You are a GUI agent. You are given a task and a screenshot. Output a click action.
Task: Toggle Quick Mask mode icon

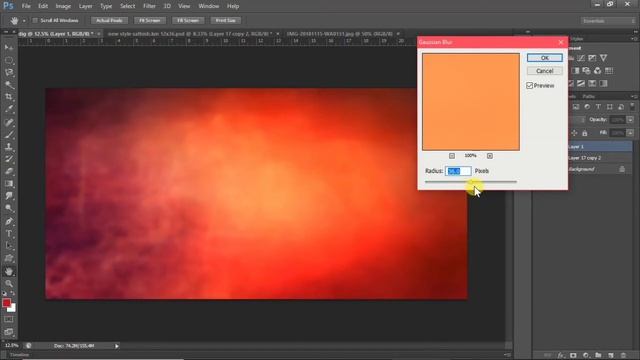pos(9,320)
